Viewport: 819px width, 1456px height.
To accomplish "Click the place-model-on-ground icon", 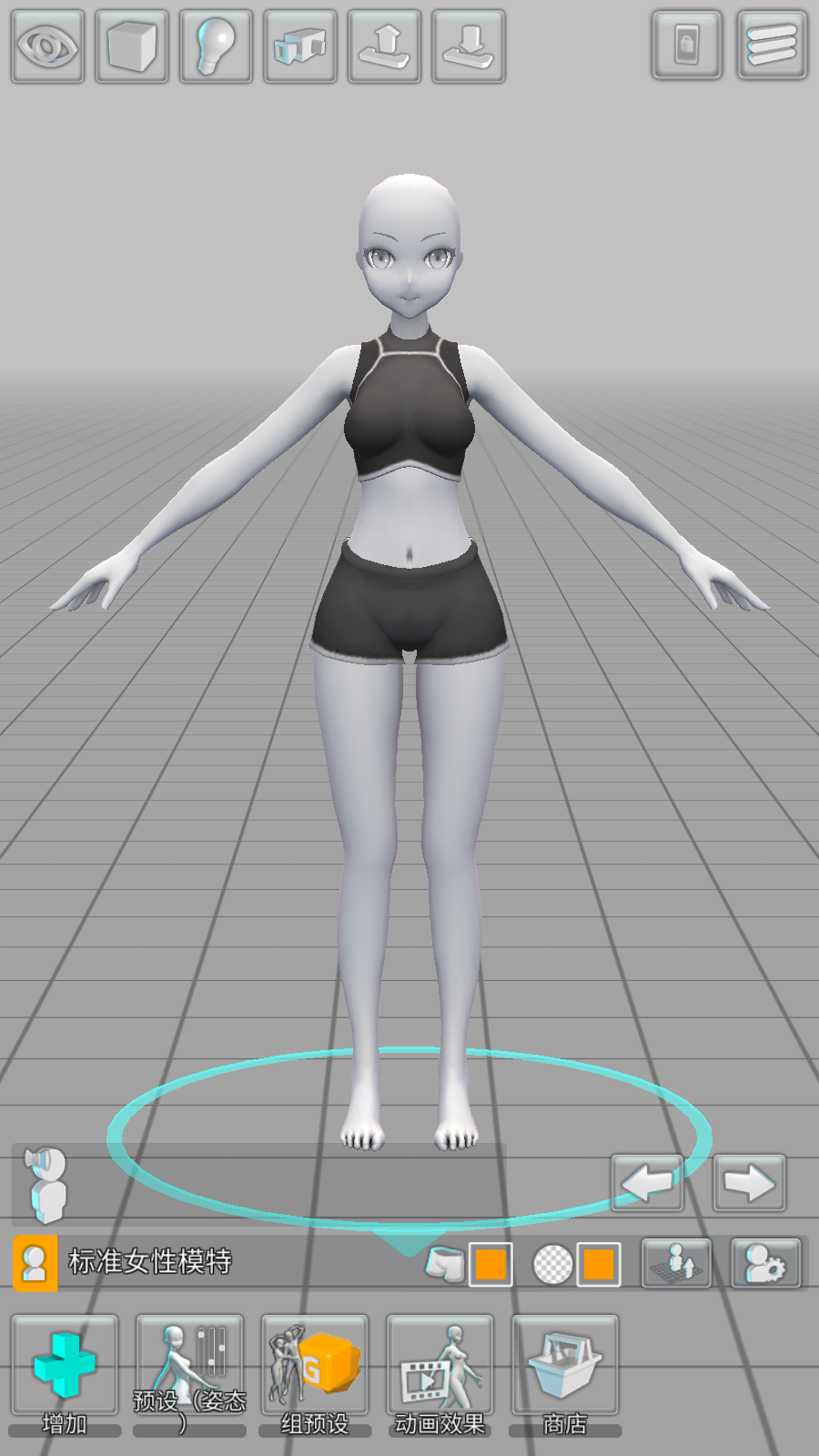I will tap(676, 1263).
